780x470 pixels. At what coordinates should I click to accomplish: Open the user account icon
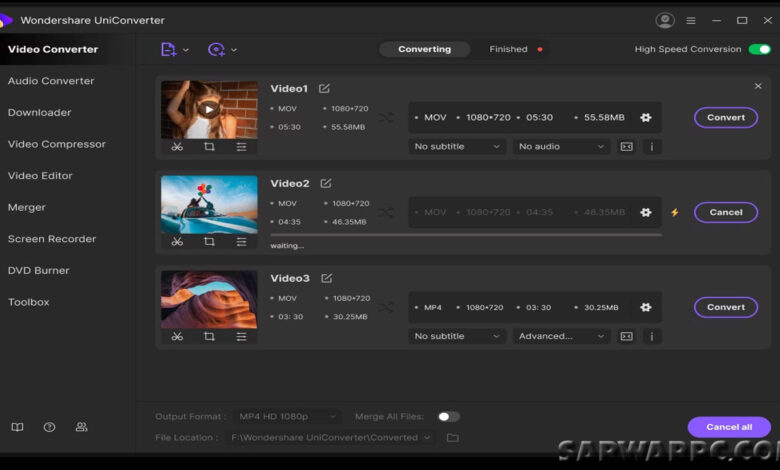tap(665, 20)
